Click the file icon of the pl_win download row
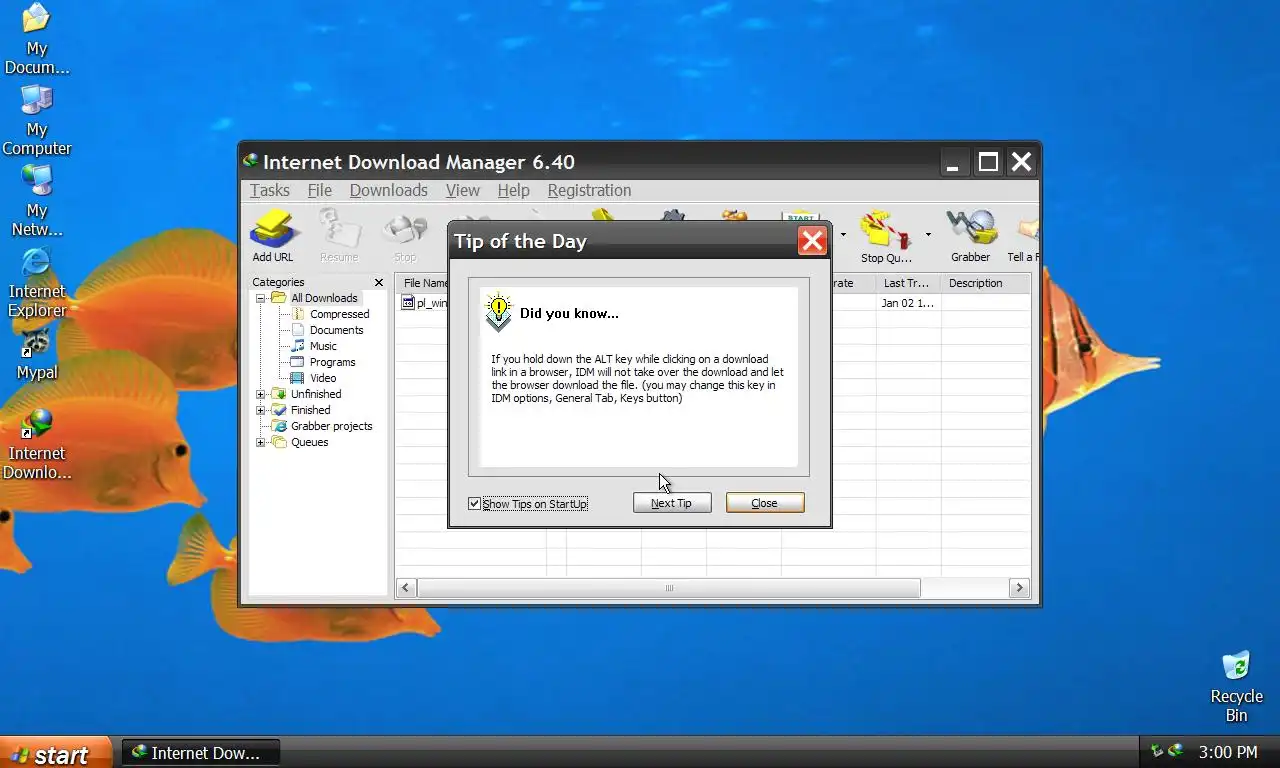 point(408,302)
